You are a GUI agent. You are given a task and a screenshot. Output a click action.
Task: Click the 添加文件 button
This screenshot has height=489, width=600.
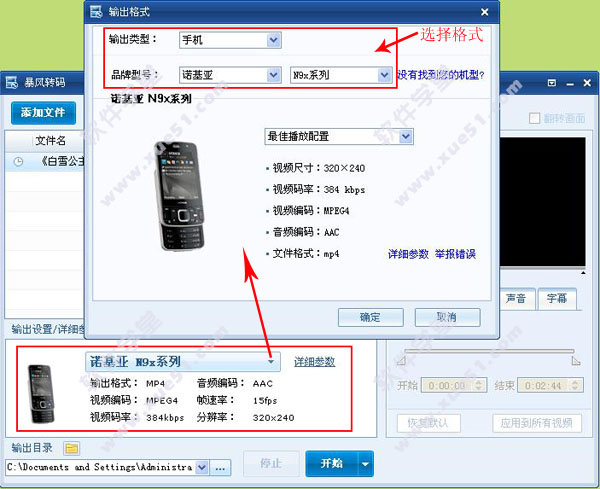(43, 113)
